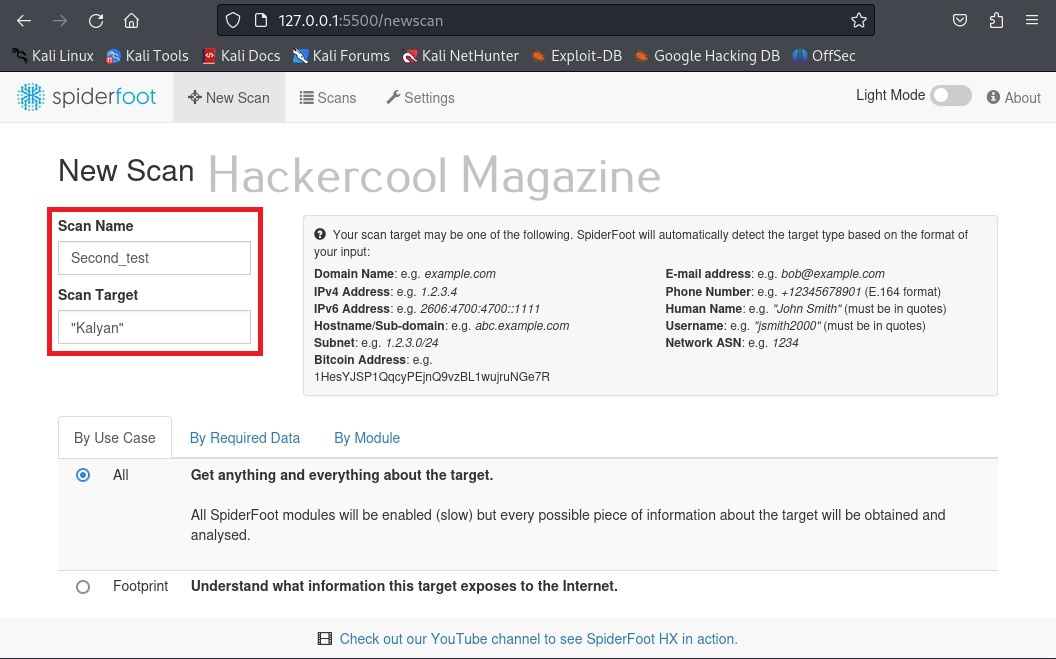
Task: Select the Footprint radio button
Action: click(83, 587)
